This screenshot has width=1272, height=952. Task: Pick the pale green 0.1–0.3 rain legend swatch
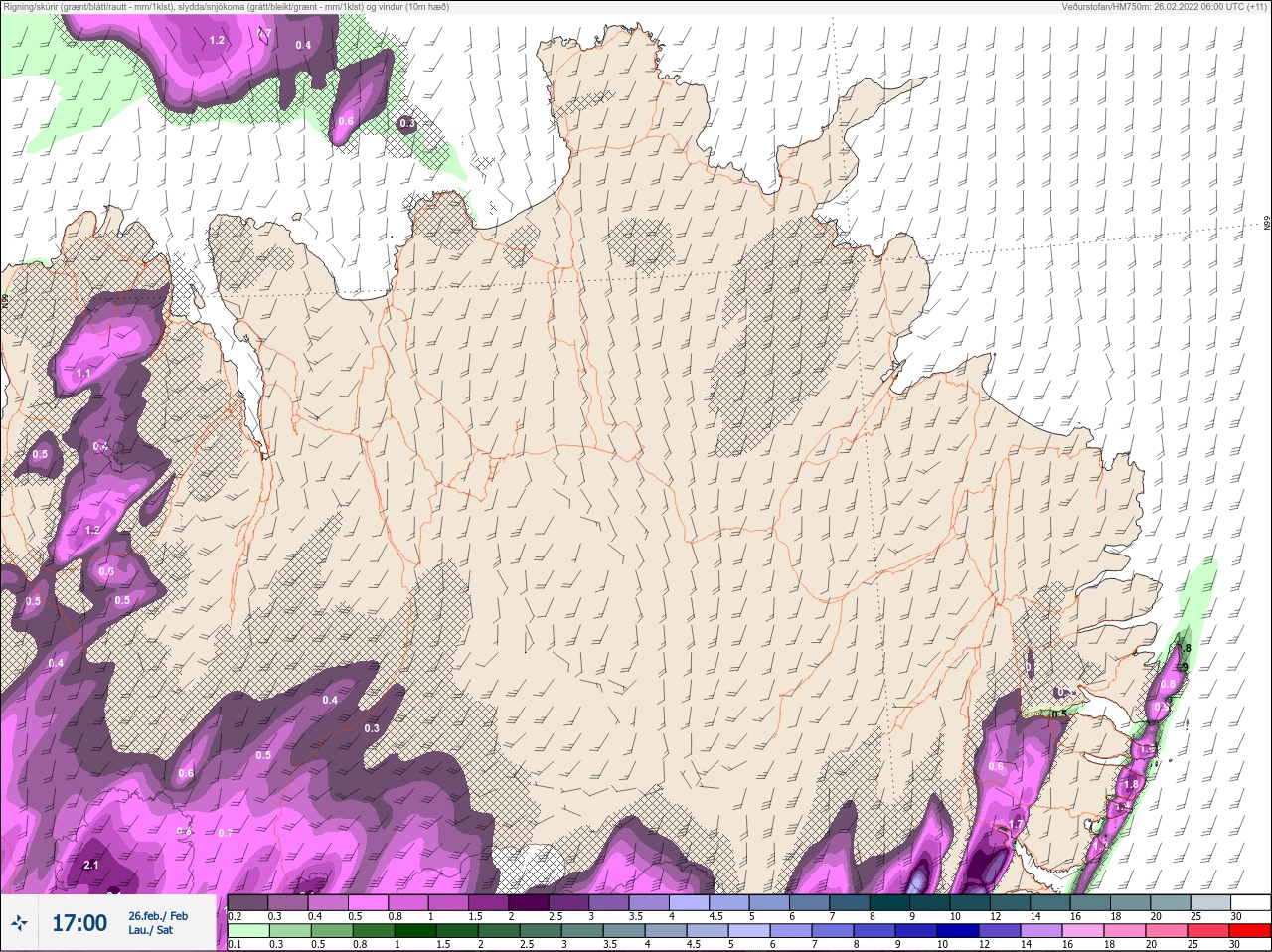[247, 930]
